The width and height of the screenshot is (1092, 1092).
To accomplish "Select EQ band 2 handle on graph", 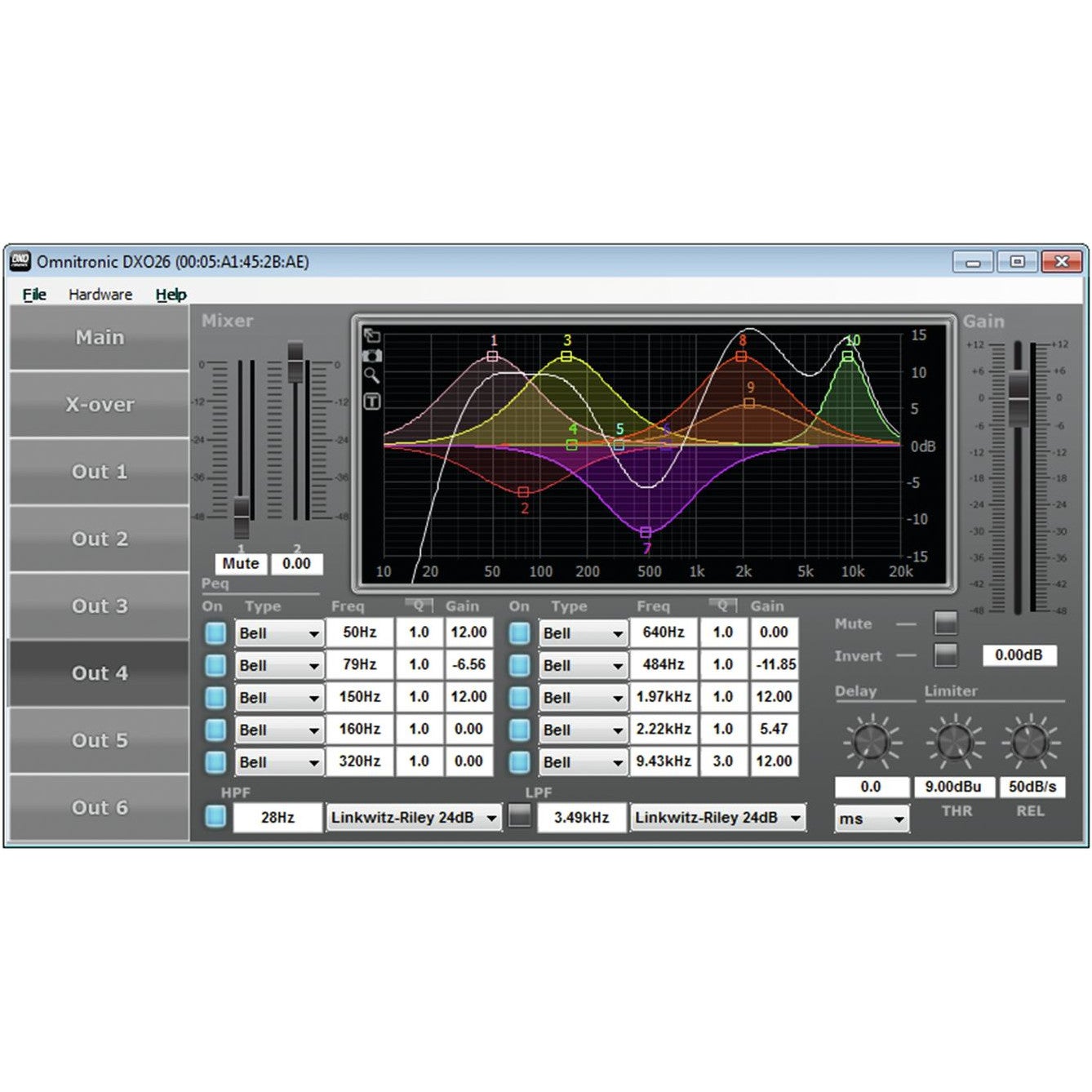I will [x=523, y=492].
